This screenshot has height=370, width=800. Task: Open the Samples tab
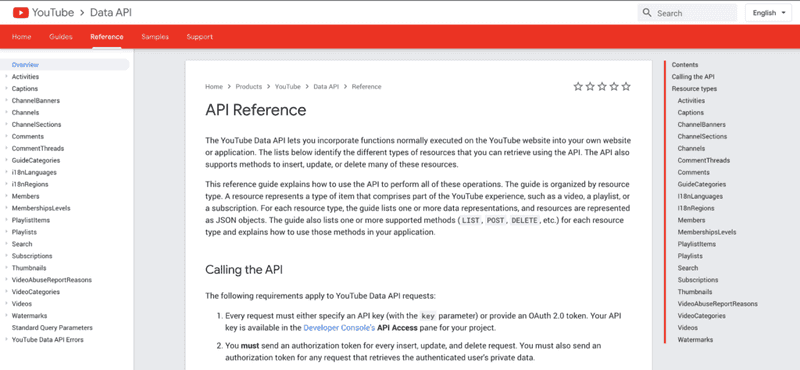[155, 37]
